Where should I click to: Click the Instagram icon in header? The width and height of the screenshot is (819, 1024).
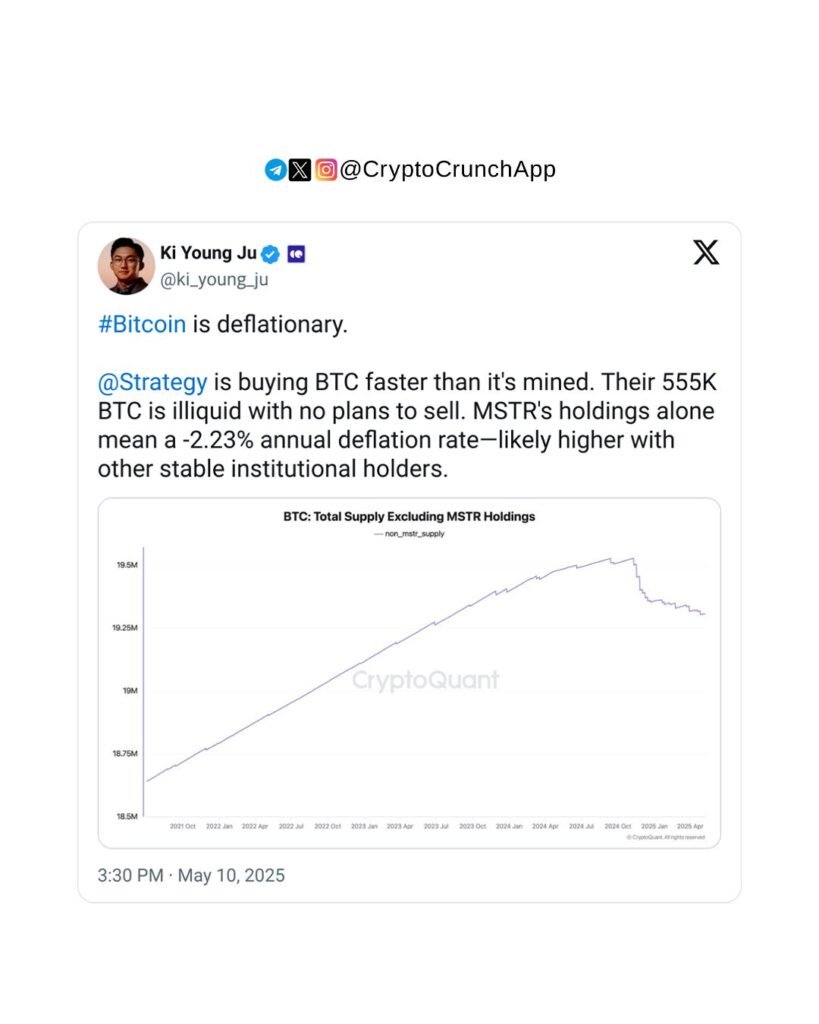point(326,170)
